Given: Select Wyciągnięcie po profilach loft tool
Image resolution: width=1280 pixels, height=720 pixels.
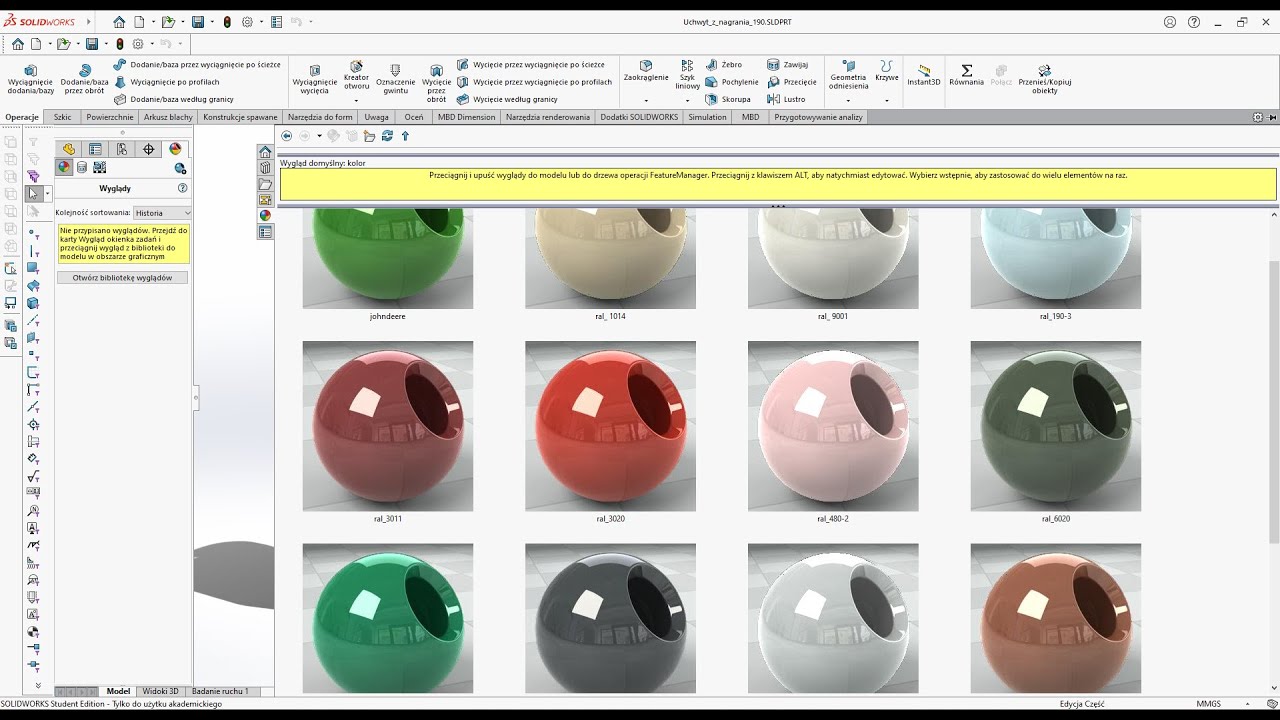Looking at the screenshot, I should pyautogui.click(x=167, y=82).
